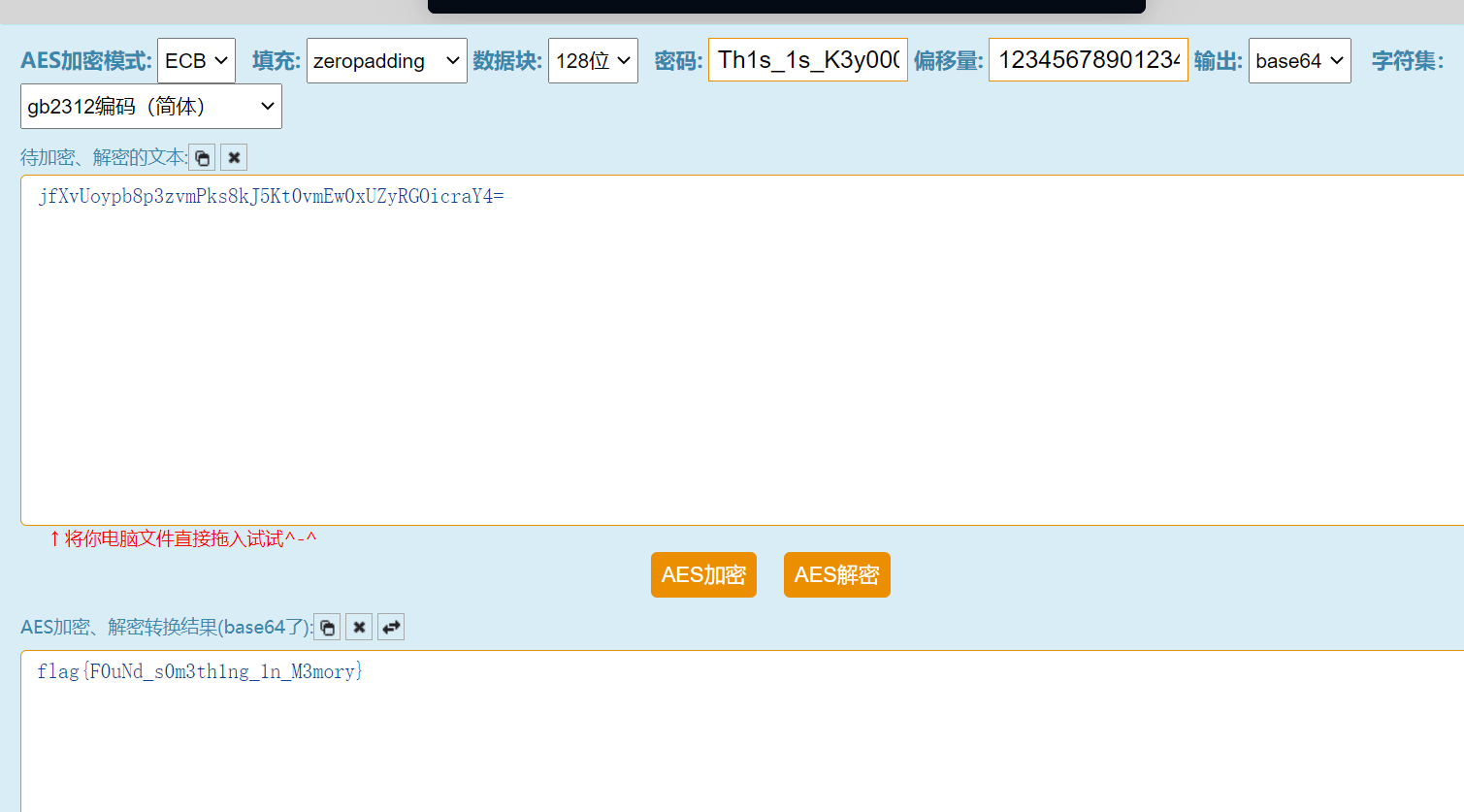Click the red drag-file hint text

coord(182,538)
